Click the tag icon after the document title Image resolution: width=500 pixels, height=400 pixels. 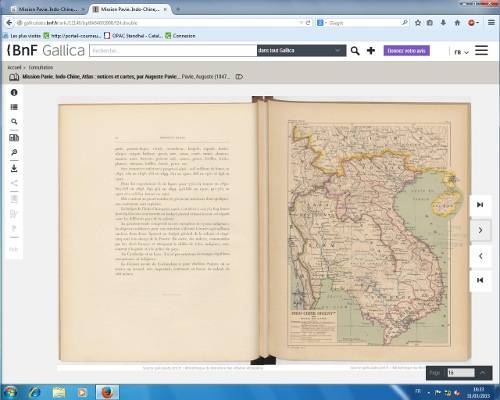coord(239,77)
